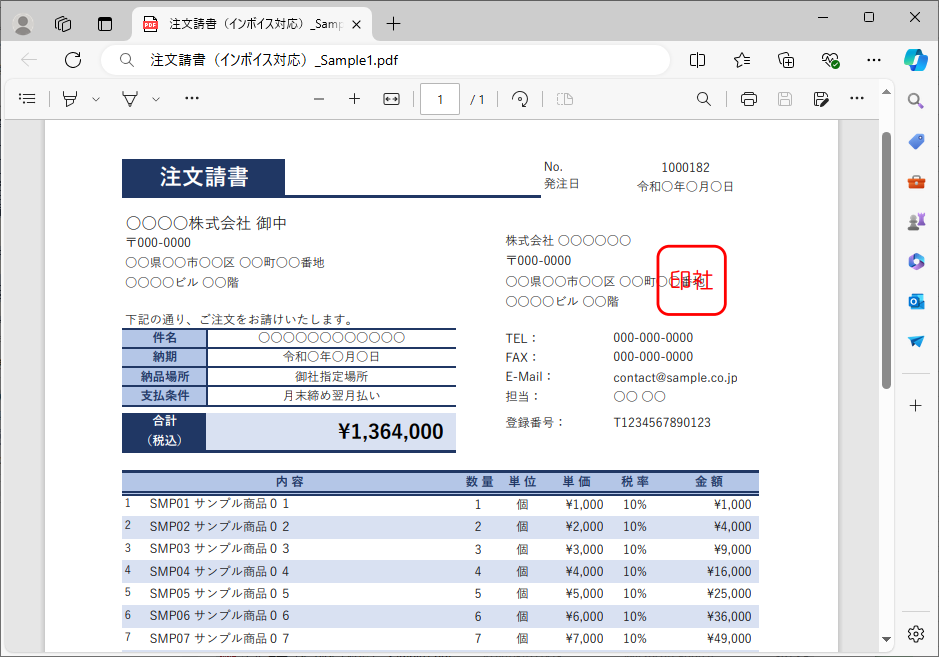Viewport: 939px width, 657px height.
Task: Open the Drop panel in the sidebar
Action: point(915,340)
